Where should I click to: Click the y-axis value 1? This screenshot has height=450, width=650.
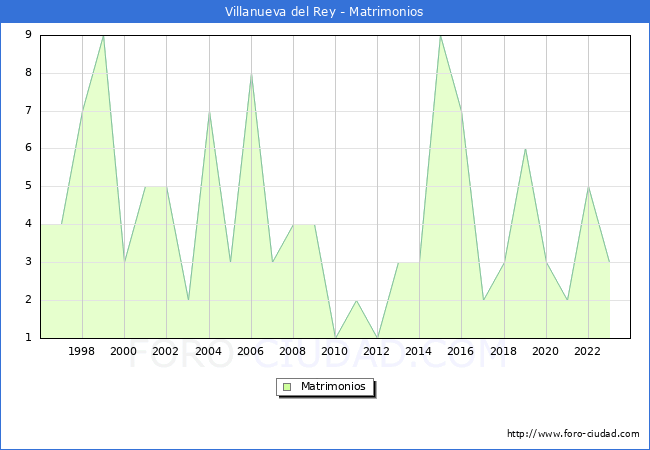coord(28,337)
